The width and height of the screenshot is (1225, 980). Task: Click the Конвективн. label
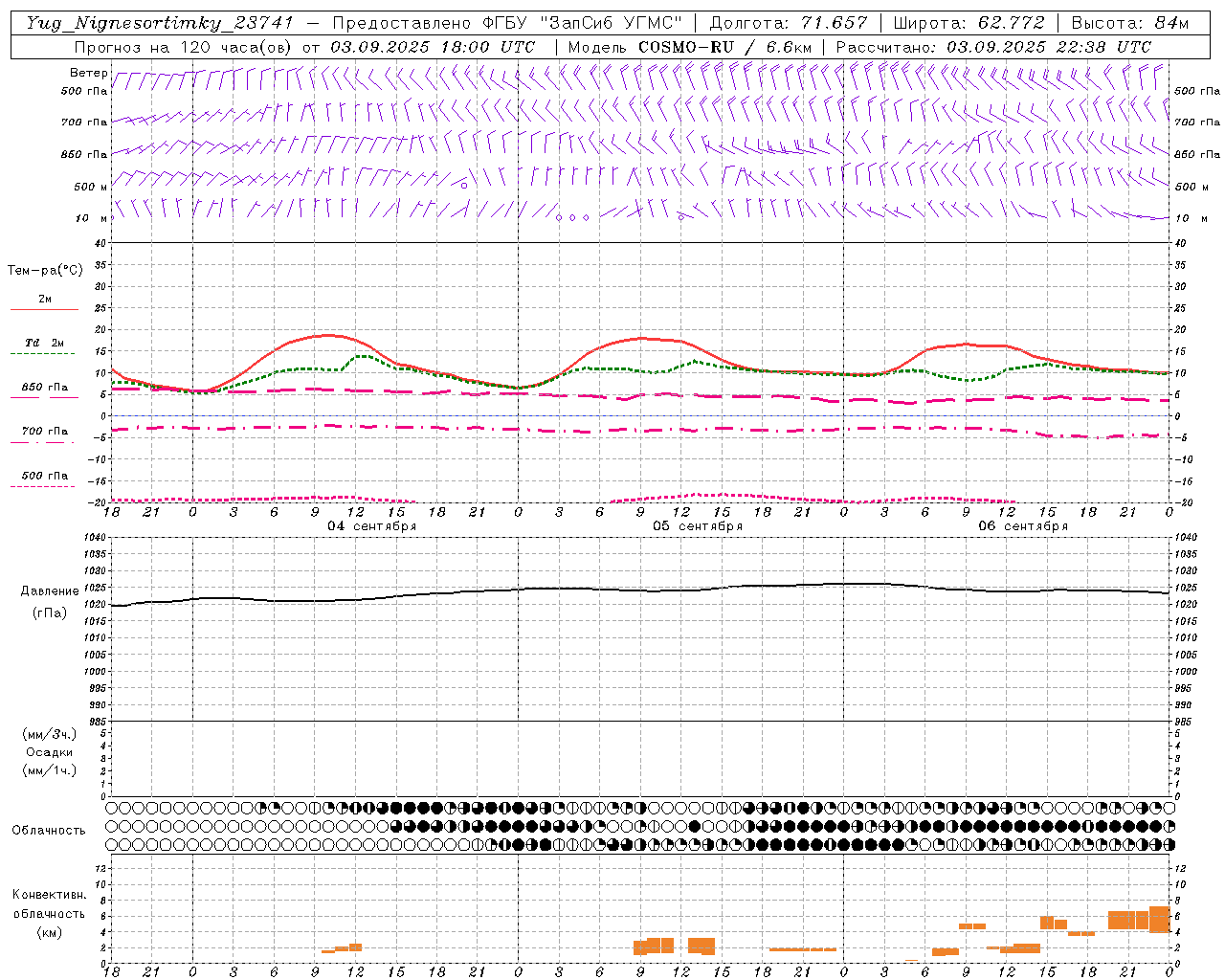(x=49, y=895)
